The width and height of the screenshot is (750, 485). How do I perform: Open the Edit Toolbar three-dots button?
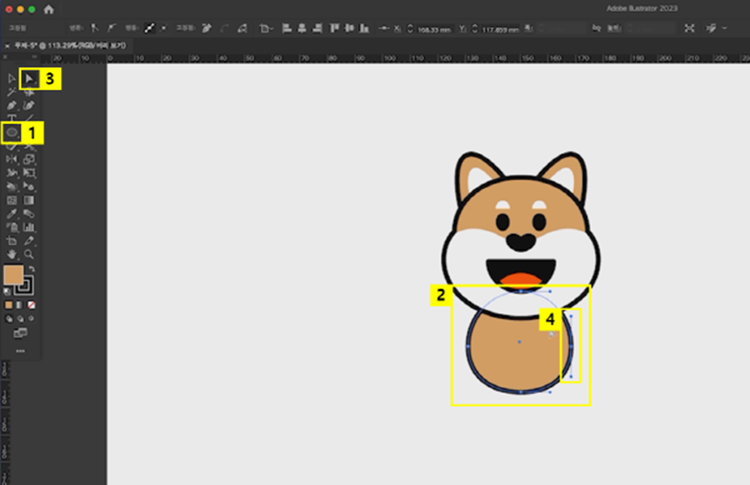click(x=20, y=351)
